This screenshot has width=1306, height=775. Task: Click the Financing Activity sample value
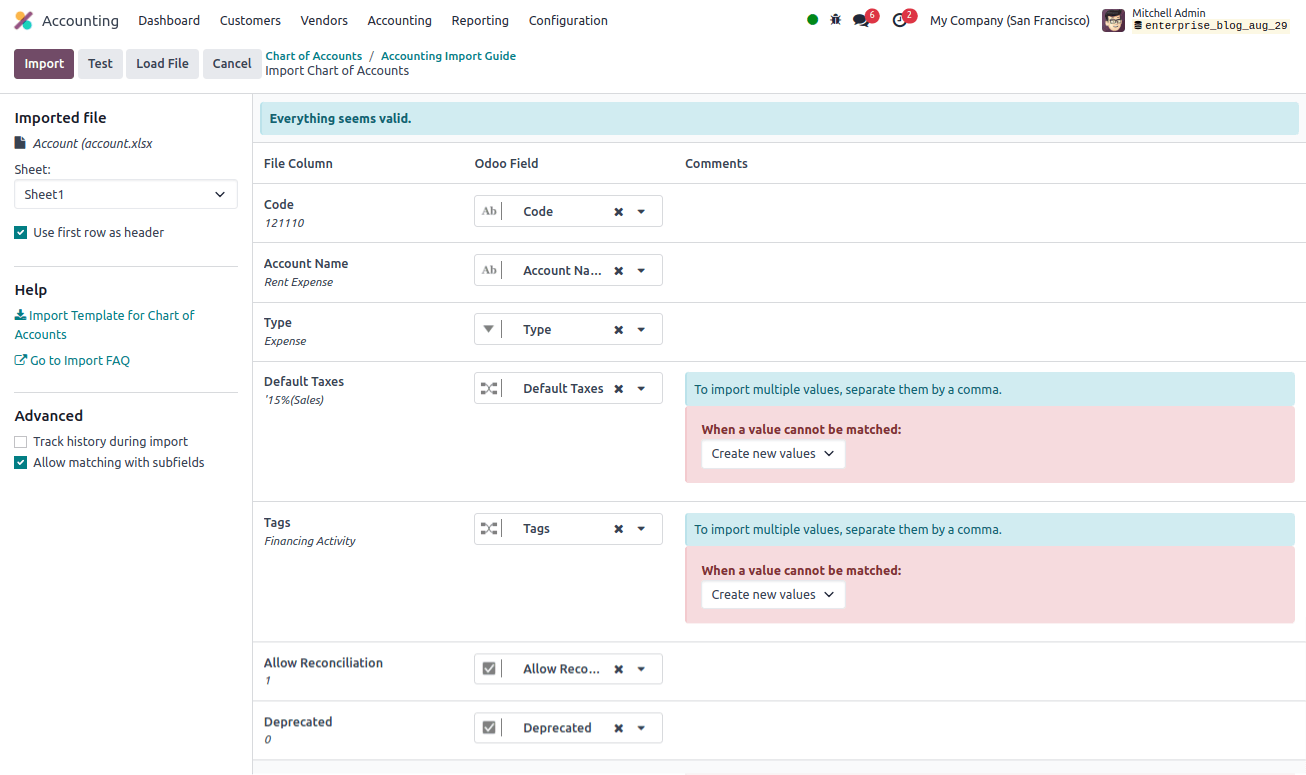point(310,541)
